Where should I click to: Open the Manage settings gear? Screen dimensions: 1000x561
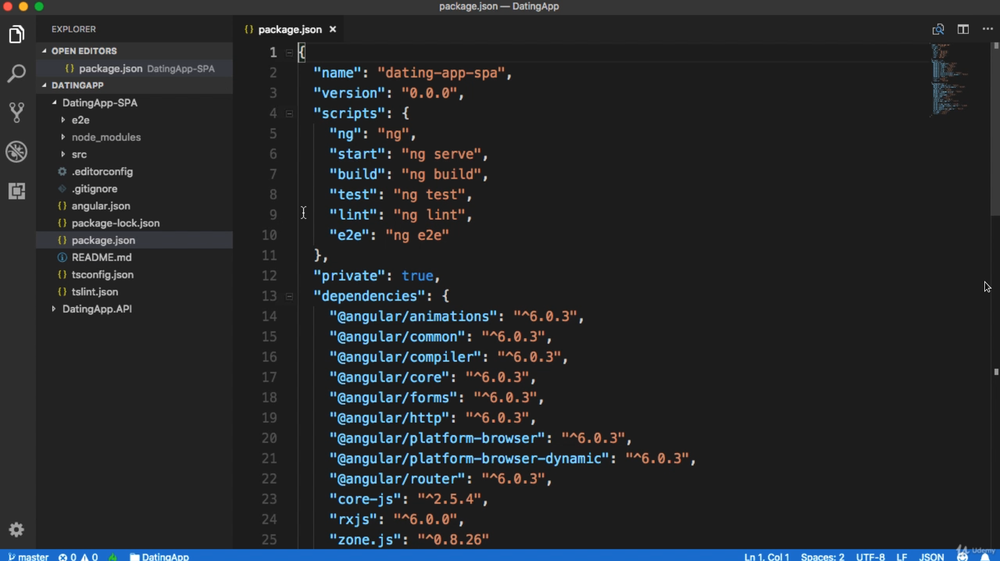(17, 529)
